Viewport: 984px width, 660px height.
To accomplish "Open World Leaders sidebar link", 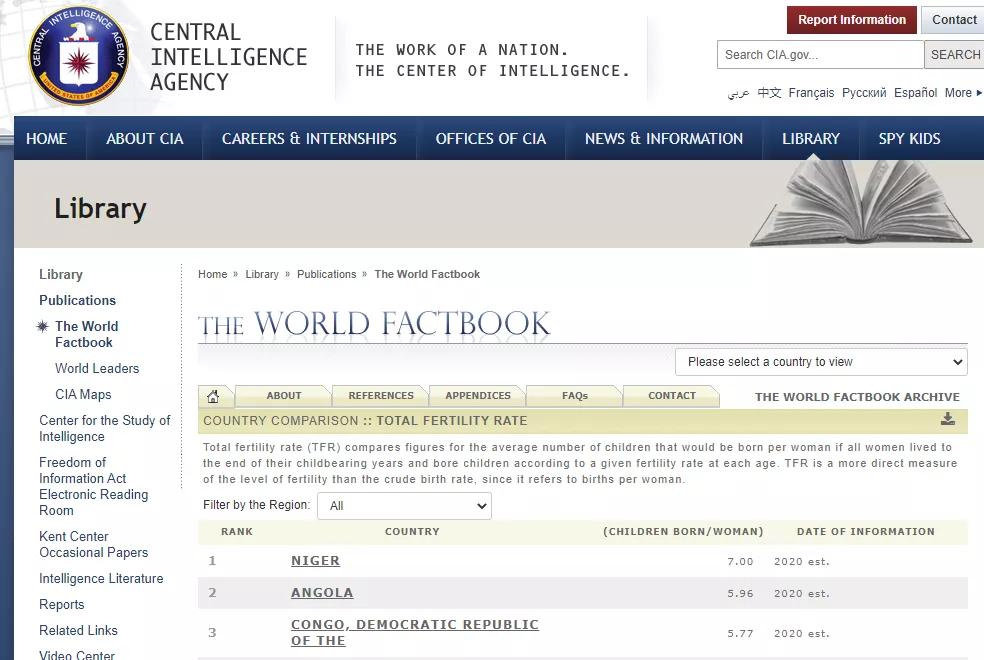I will 97,368.
